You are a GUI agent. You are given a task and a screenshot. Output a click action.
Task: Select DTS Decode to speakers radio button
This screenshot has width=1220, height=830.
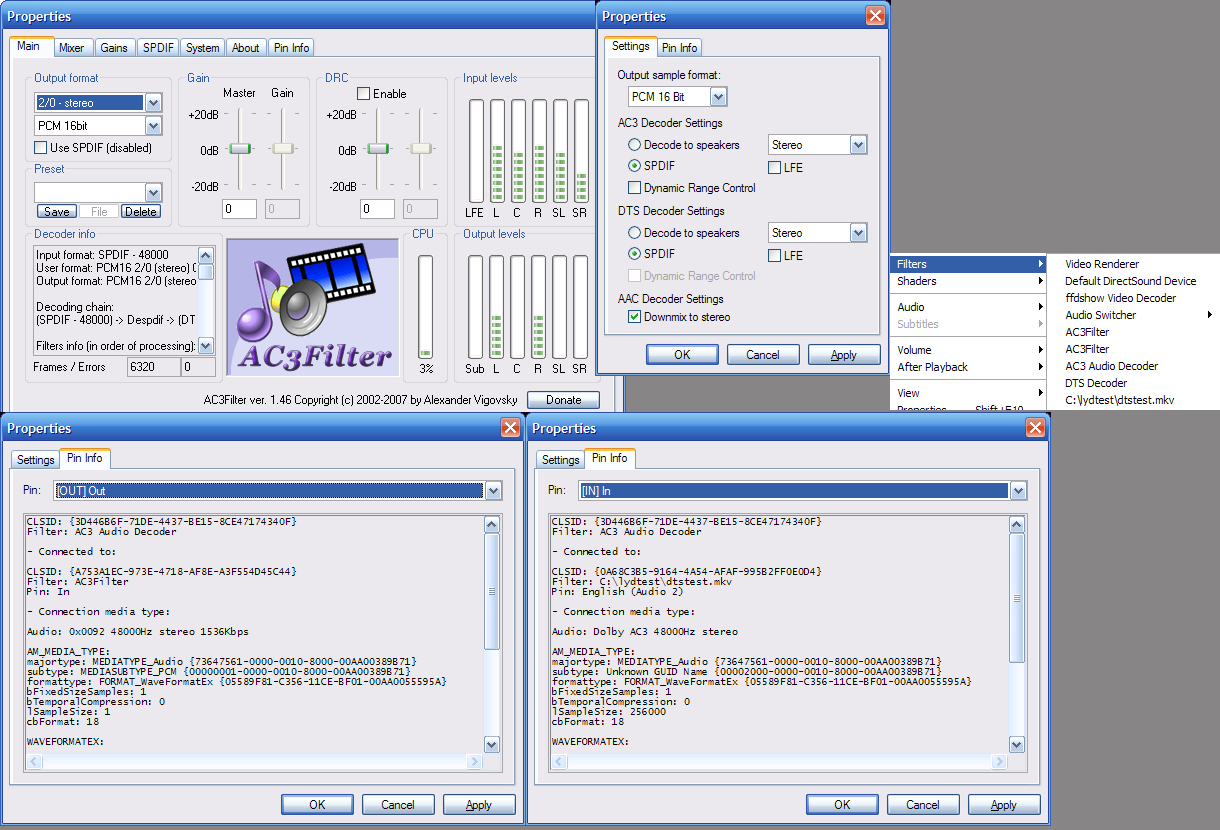(x=635, y=233)
